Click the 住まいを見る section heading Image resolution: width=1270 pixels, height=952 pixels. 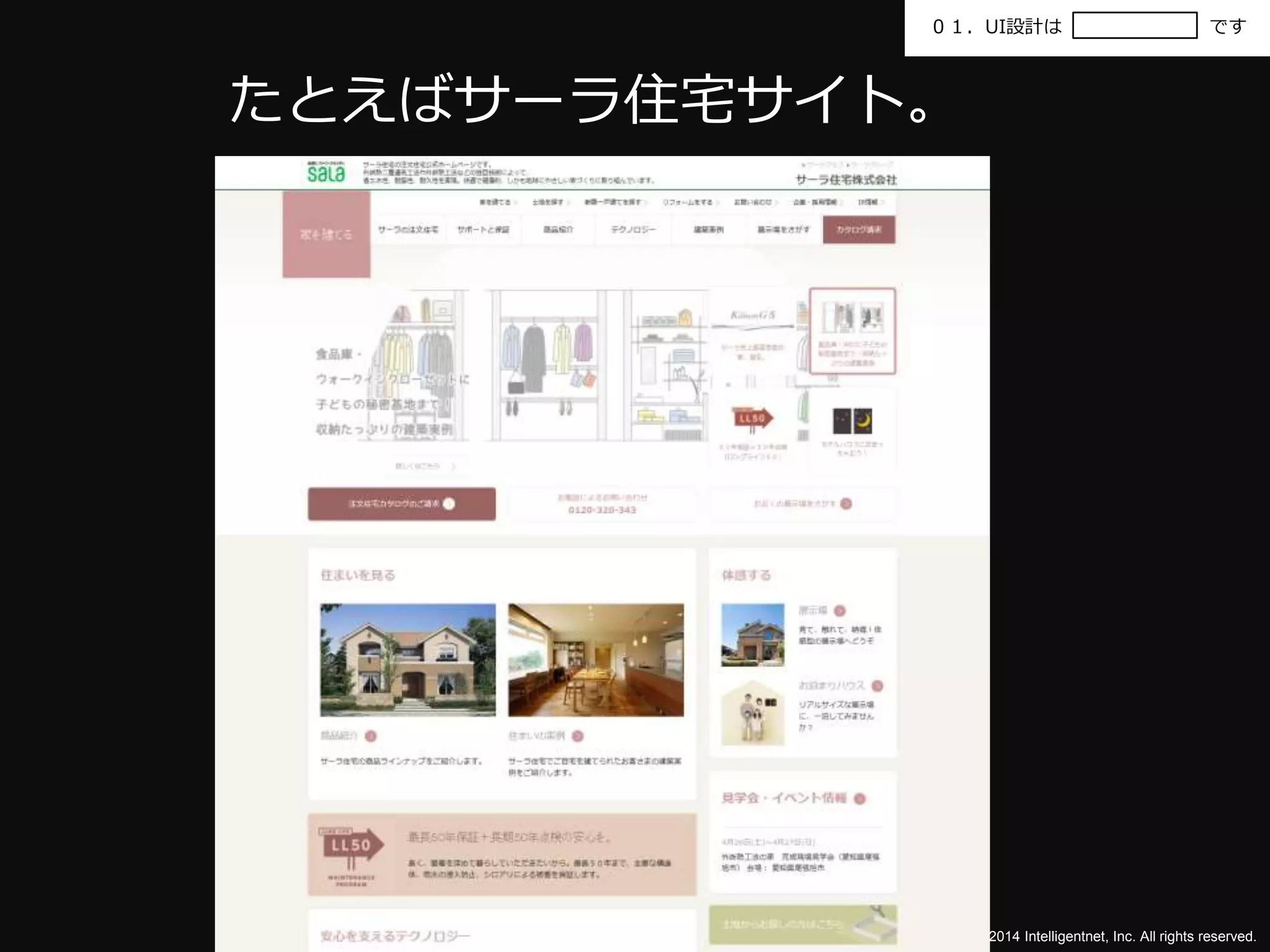pyautogui.click(x=358, y=575)
